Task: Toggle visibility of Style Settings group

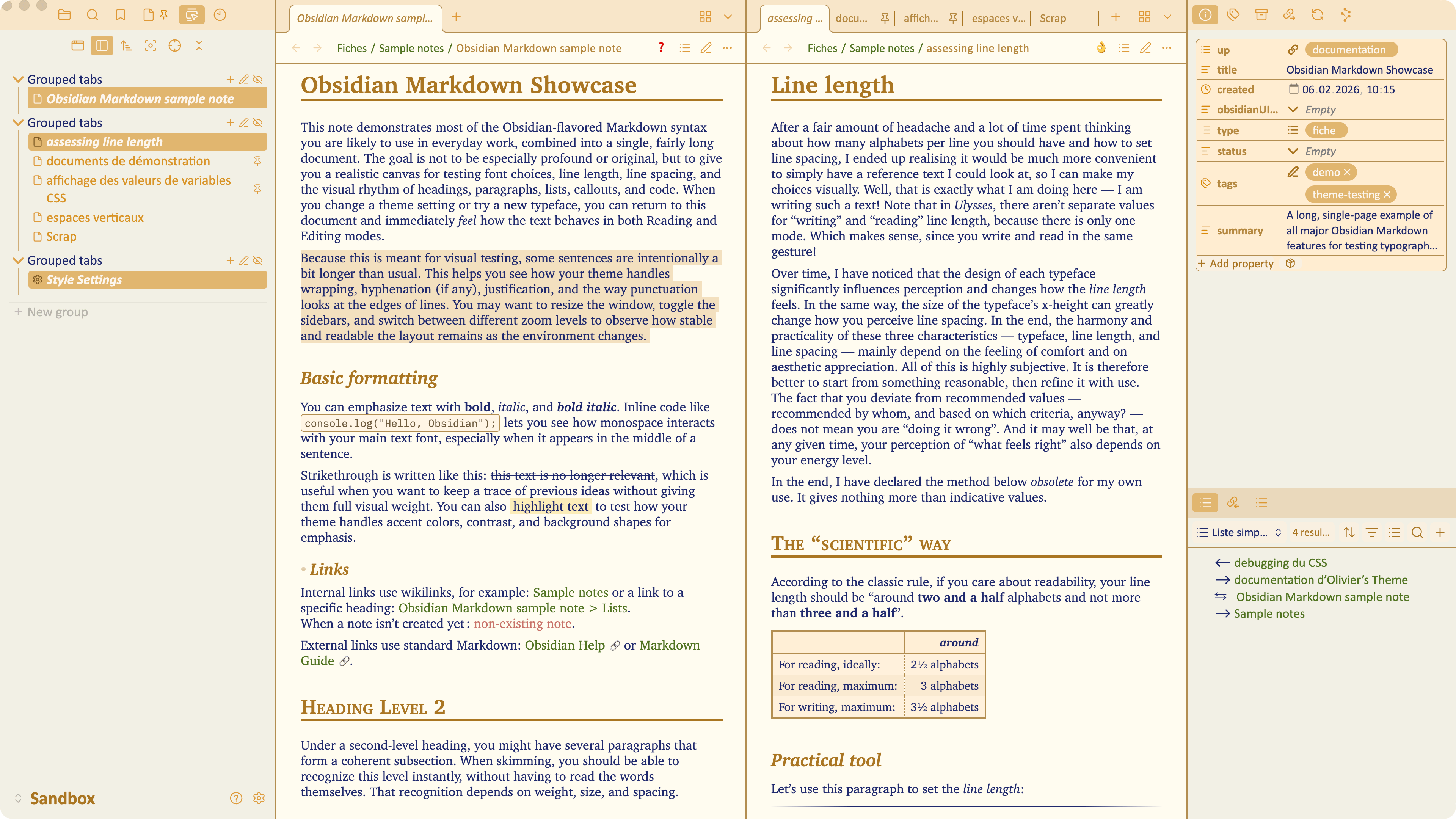Action: tap(258, 260)
